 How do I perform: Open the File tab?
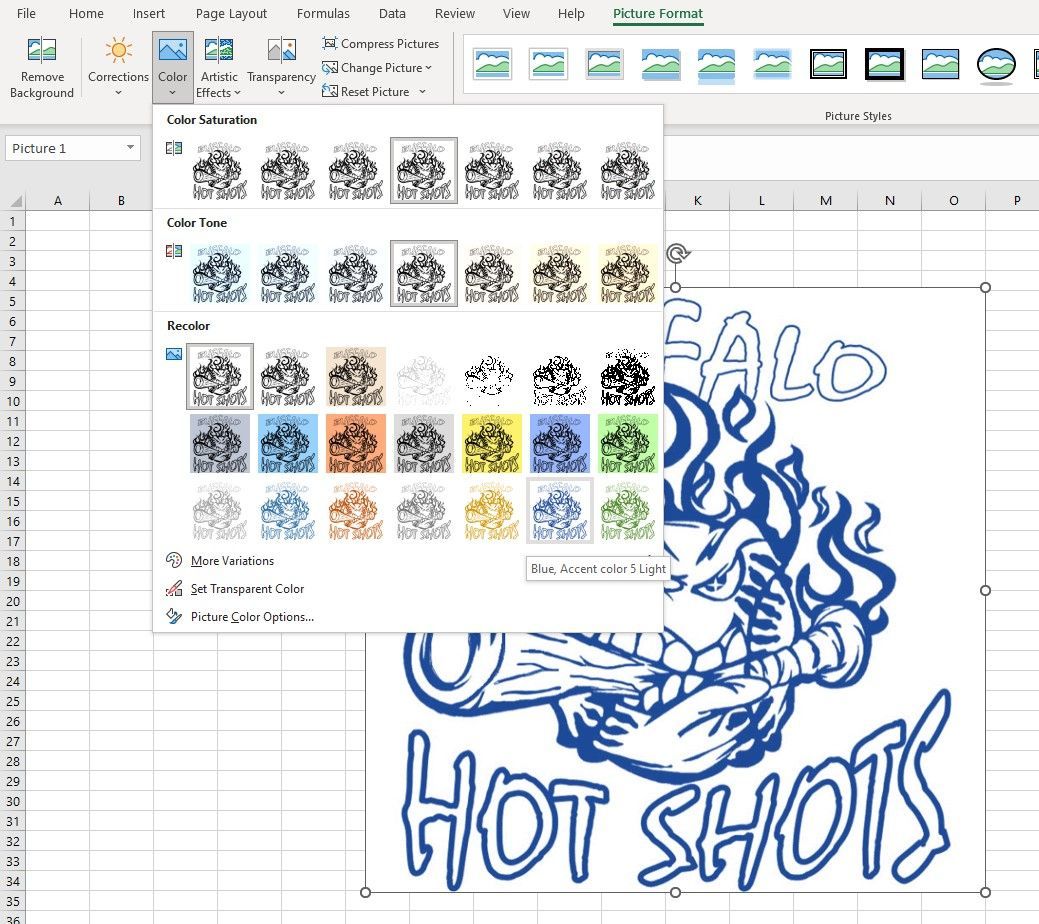[26, 13]
